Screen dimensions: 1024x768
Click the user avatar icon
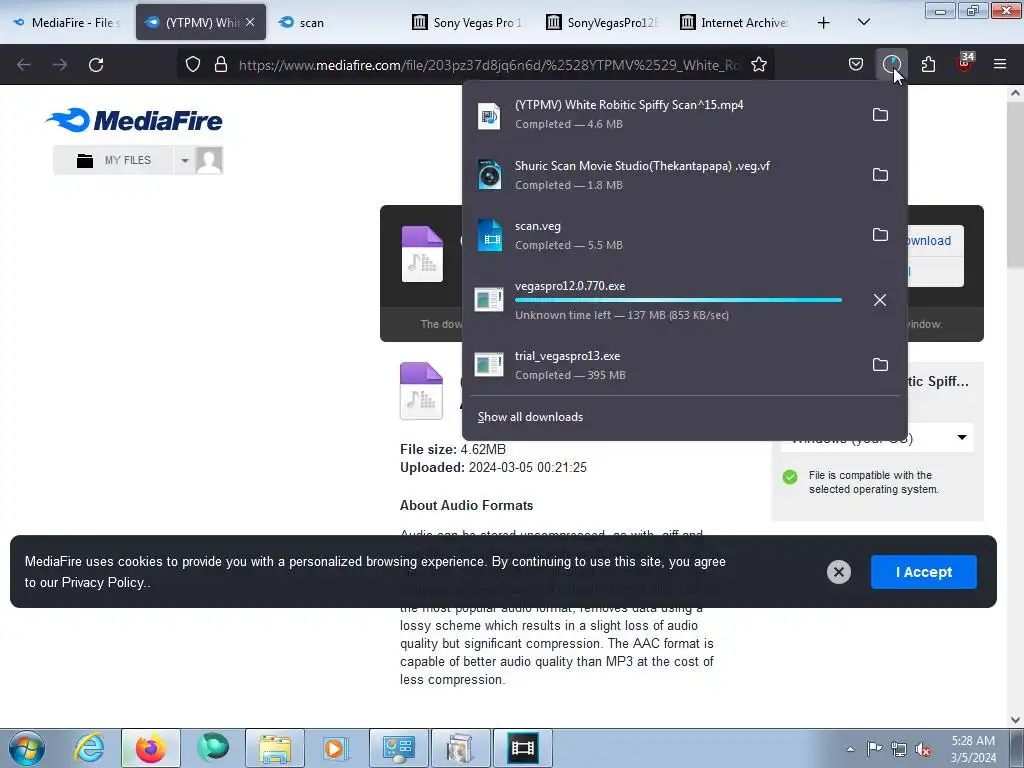coord(209,160)
